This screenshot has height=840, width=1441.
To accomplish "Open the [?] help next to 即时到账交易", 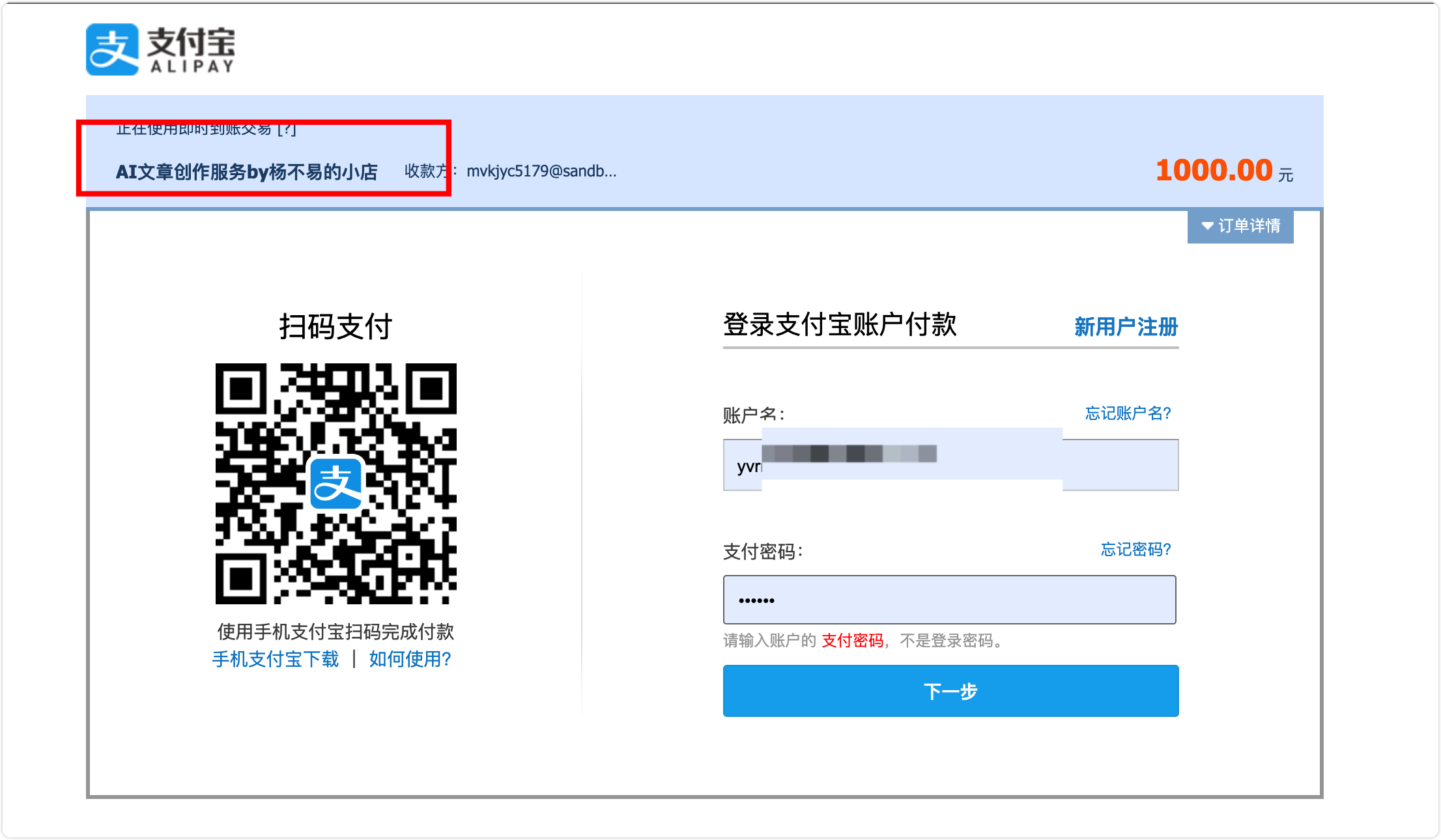I will click(287, 130).
